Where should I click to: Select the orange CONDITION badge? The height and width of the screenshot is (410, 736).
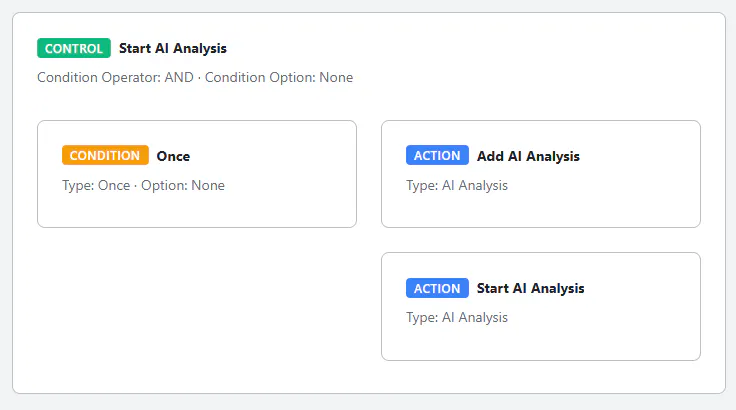(105, 155)
